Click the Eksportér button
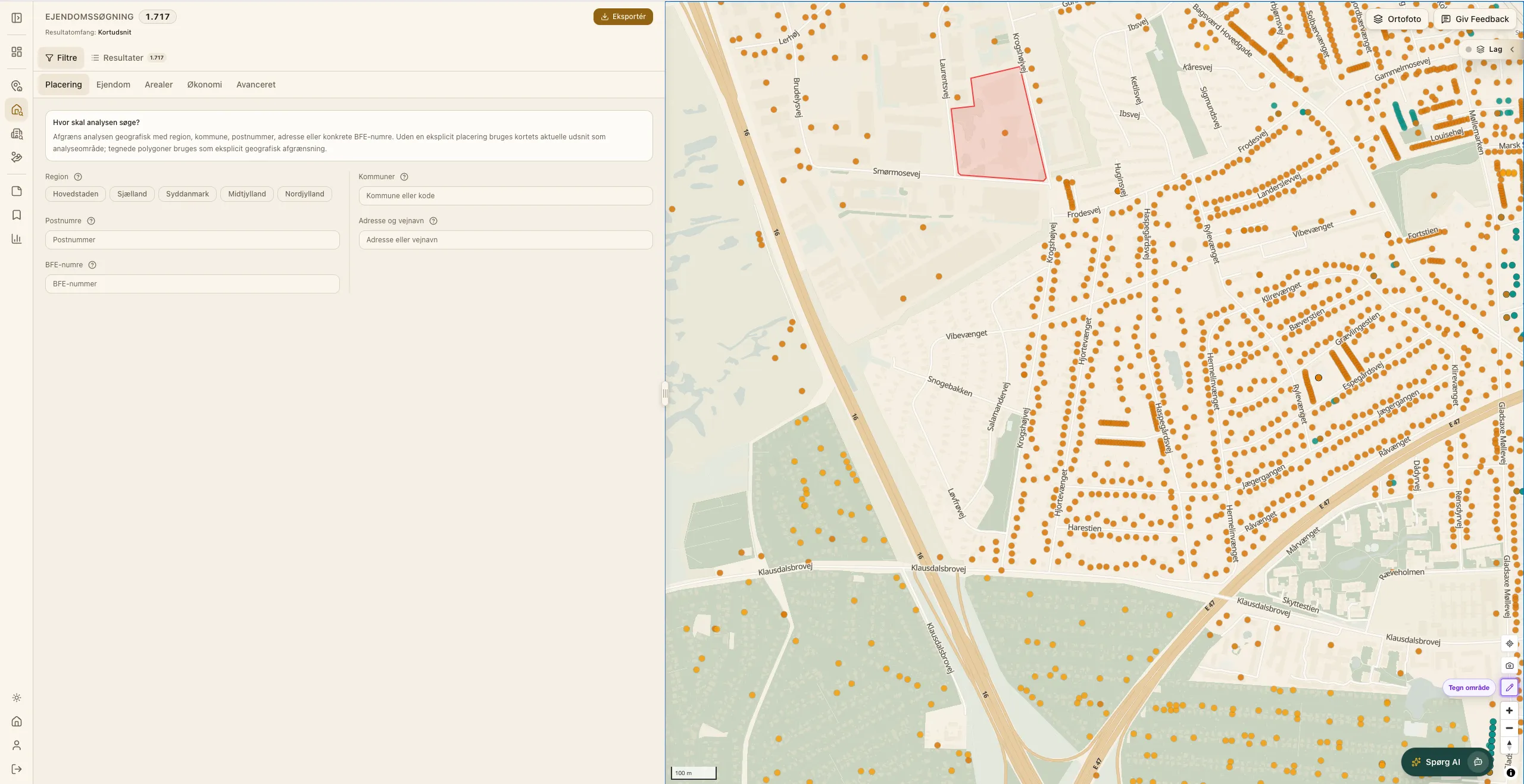The width and height of the screenshot is (1524, 784). pos(623,17)
